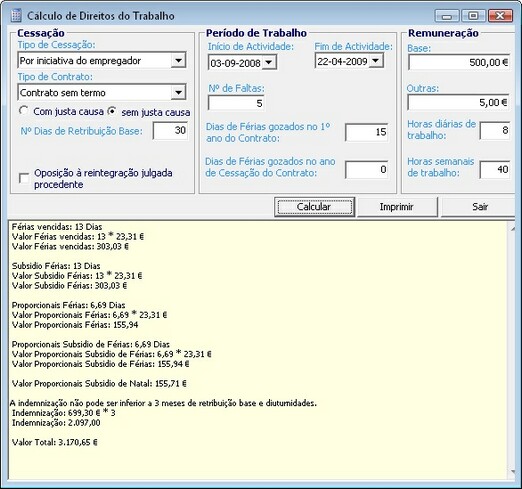The width and height of the screenshot is (522, 489).
Task: Open the Início de Actividade date picker
Action: pyautogui.click(x=269, y=63)
